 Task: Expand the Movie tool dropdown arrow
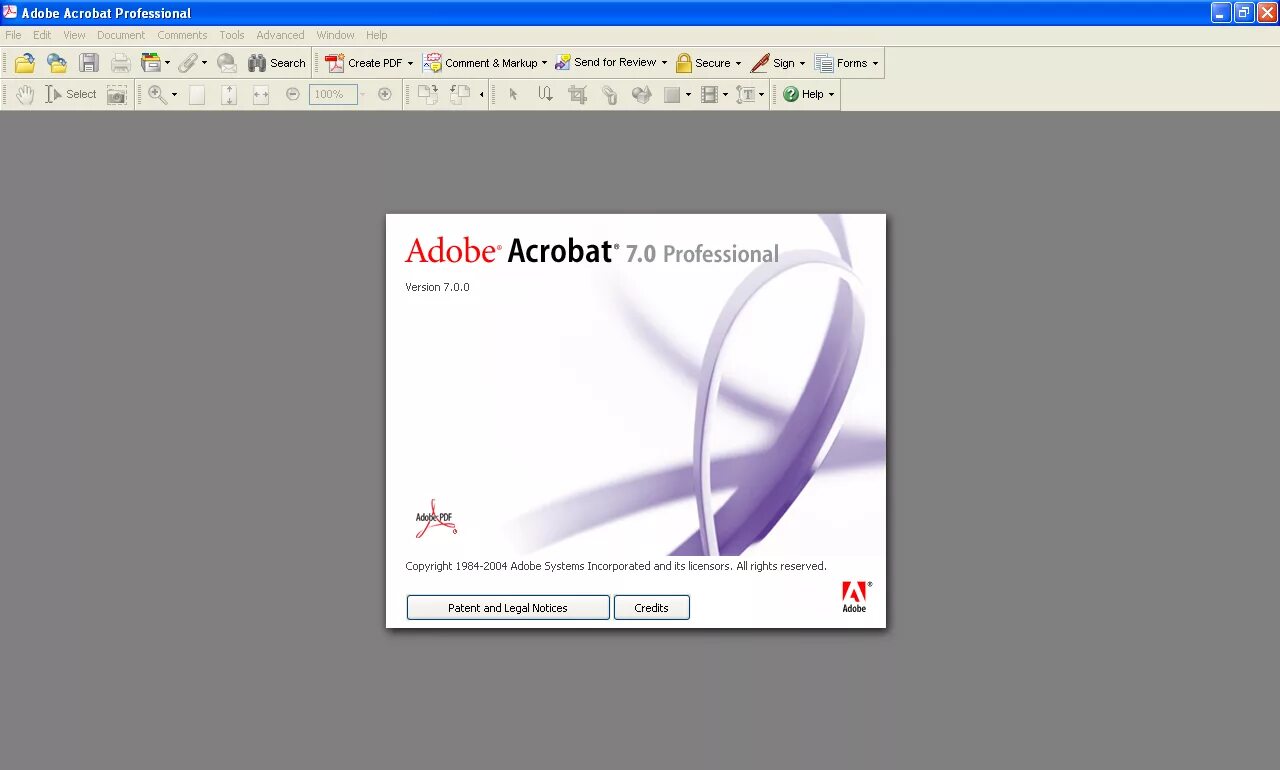[x=725, y=94]
